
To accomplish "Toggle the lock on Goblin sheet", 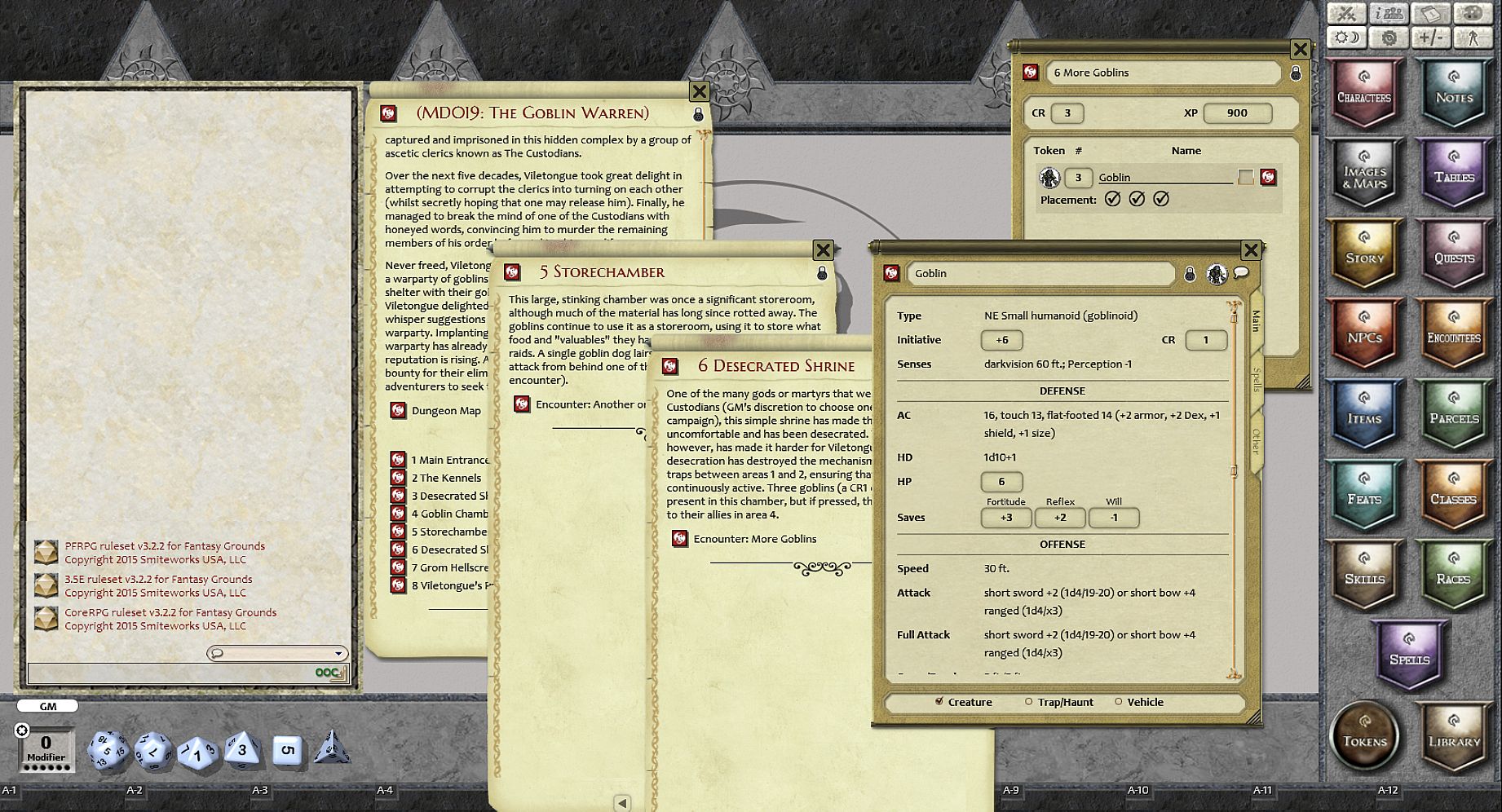I will click(1190, 274).
